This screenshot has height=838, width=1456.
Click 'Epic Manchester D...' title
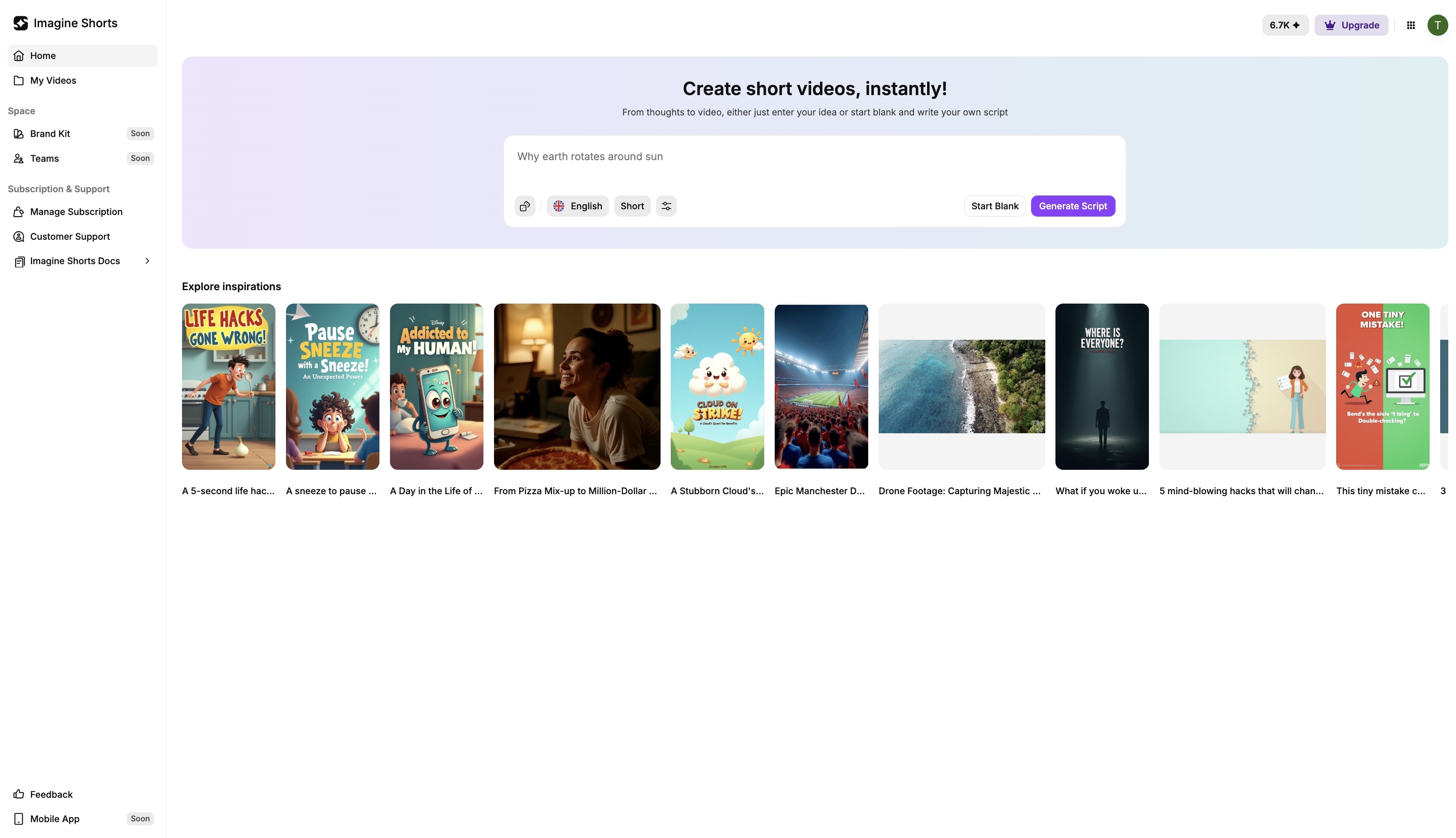point(820,491)
